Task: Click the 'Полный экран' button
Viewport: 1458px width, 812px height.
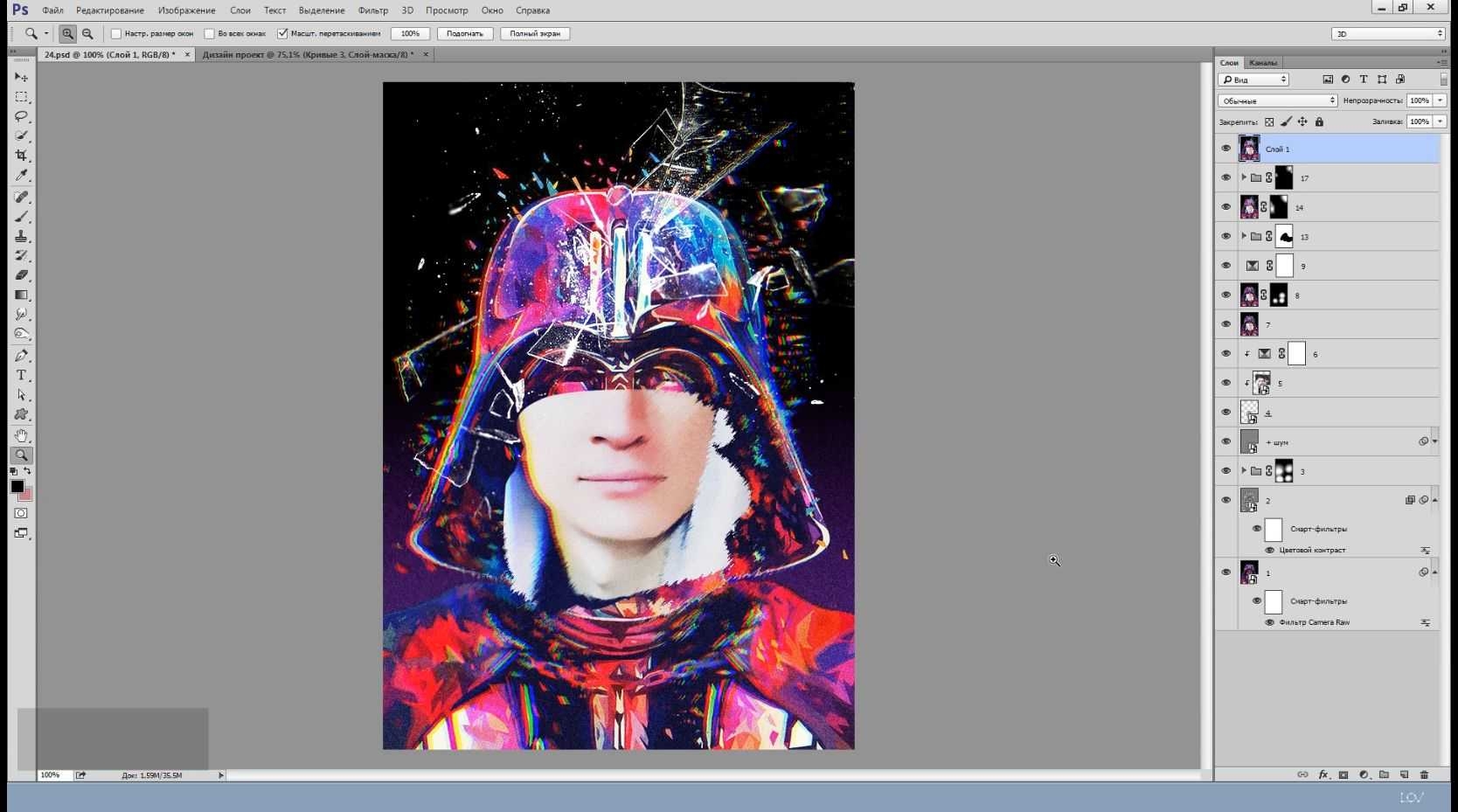Action: click(535, 34)
